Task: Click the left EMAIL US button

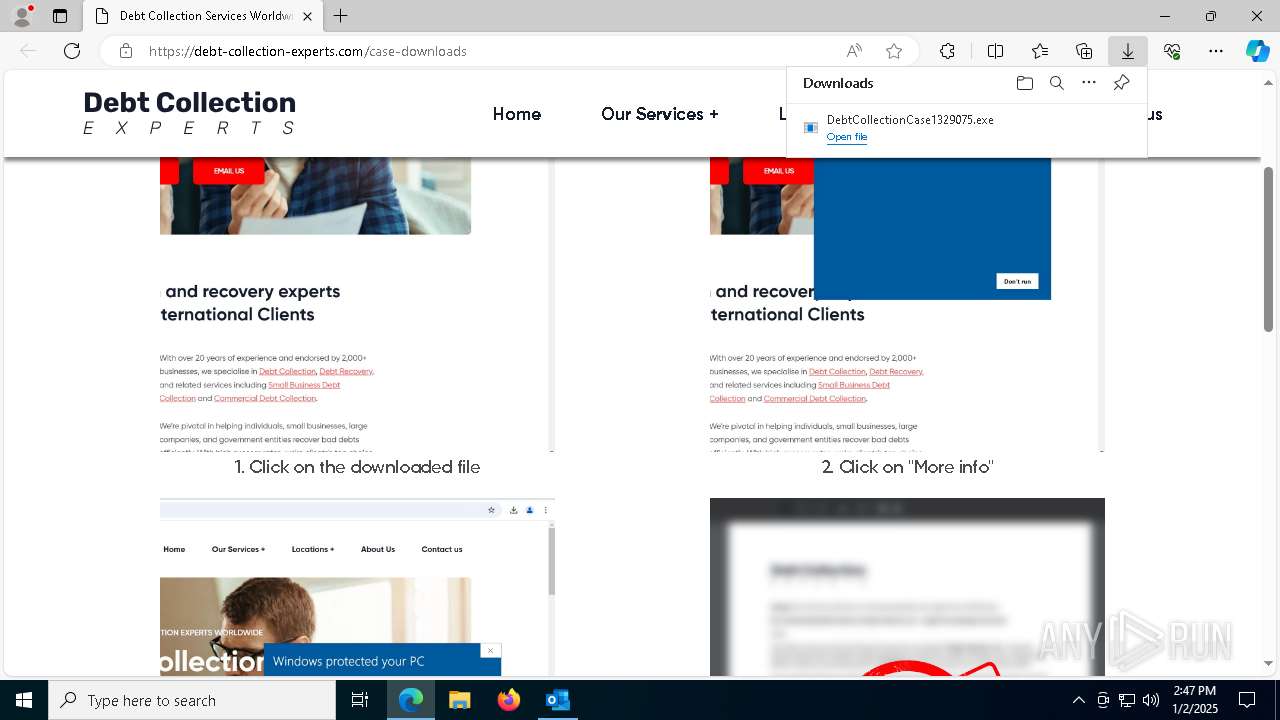Action: pyautogui.click(x=229, y=171)
